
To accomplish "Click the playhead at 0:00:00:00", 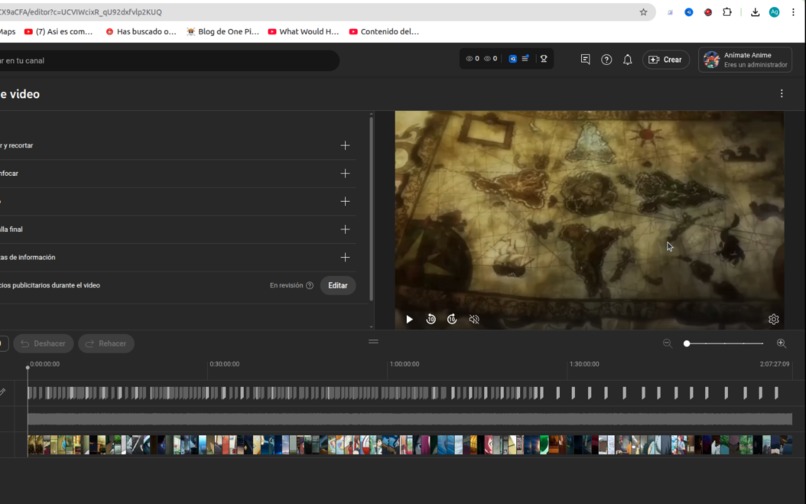I will click(x=28, y=367).
